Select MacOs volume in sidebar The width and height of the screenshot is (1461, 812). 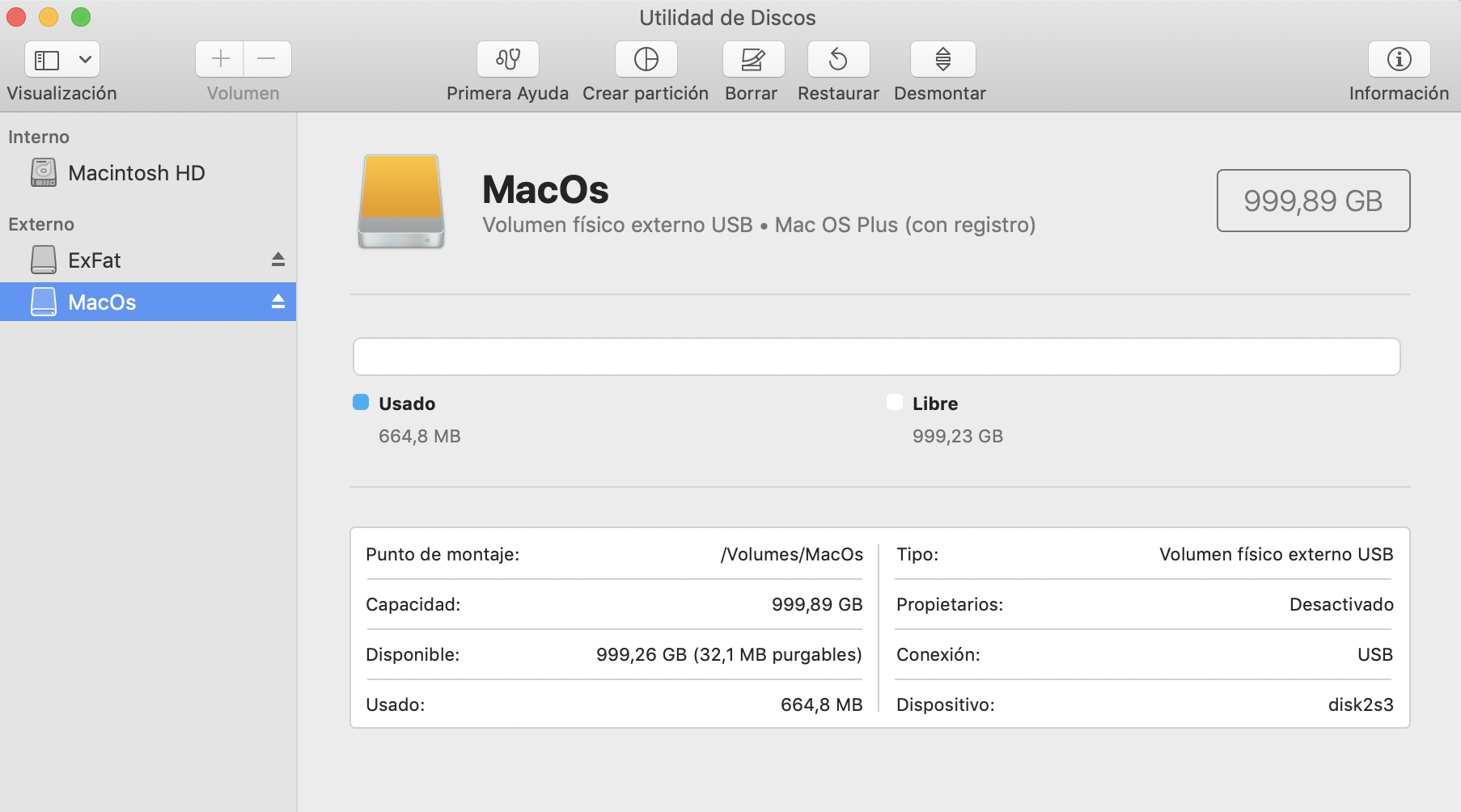(102, 302)
